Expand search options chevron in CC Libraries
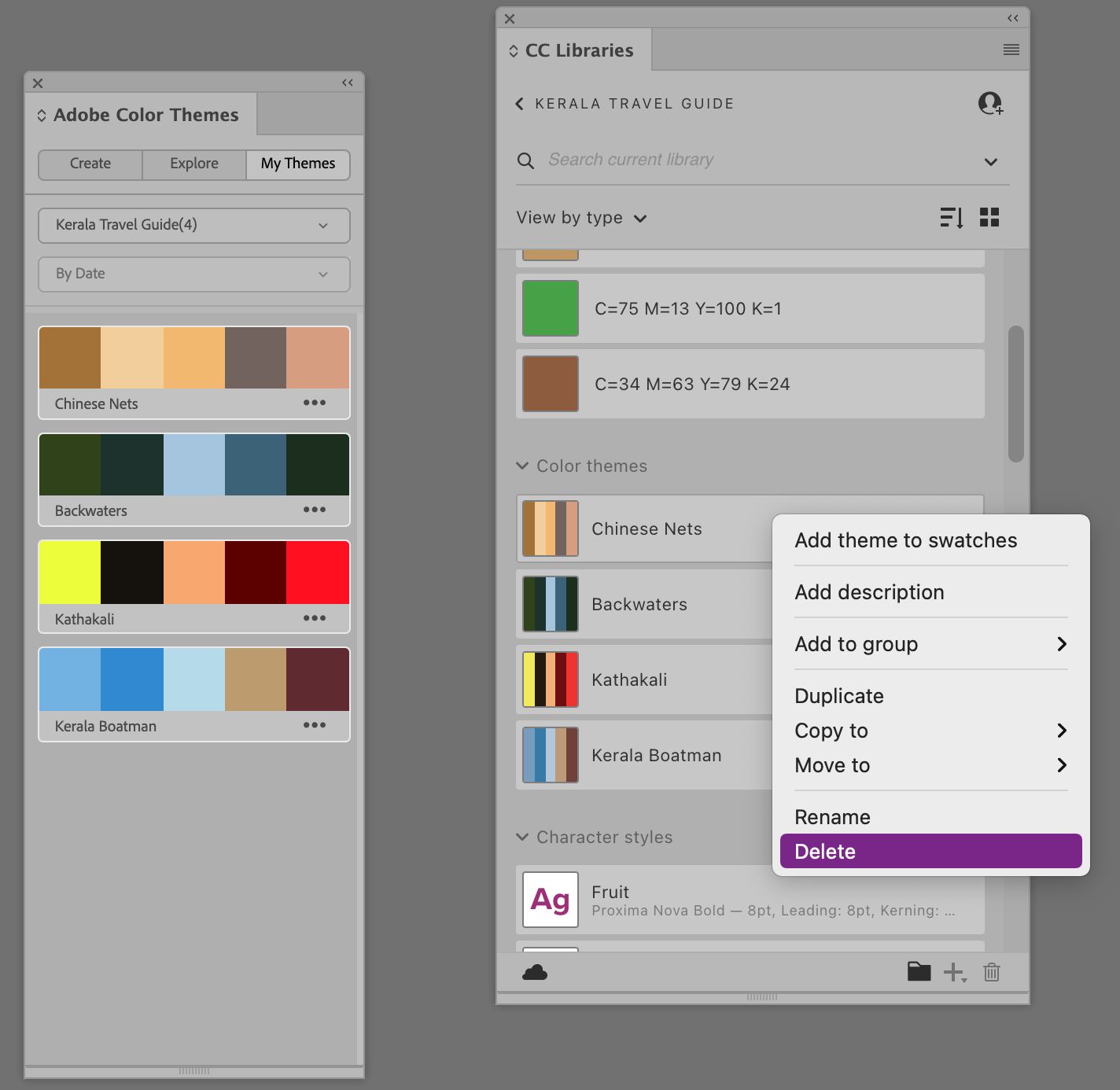The width and height of the screenshot is (1120, 1090). (x=991, y=162)
